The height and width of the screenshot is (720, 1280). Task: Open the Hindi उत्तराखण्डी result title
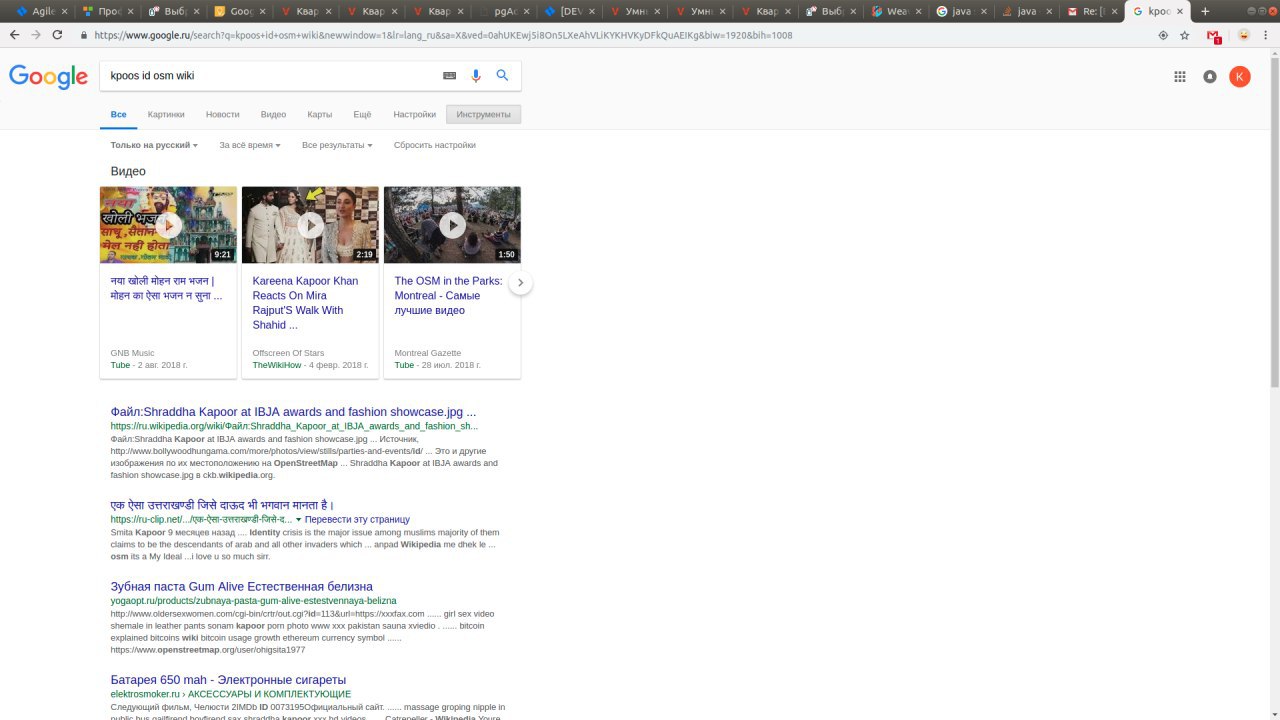[222, 505]
